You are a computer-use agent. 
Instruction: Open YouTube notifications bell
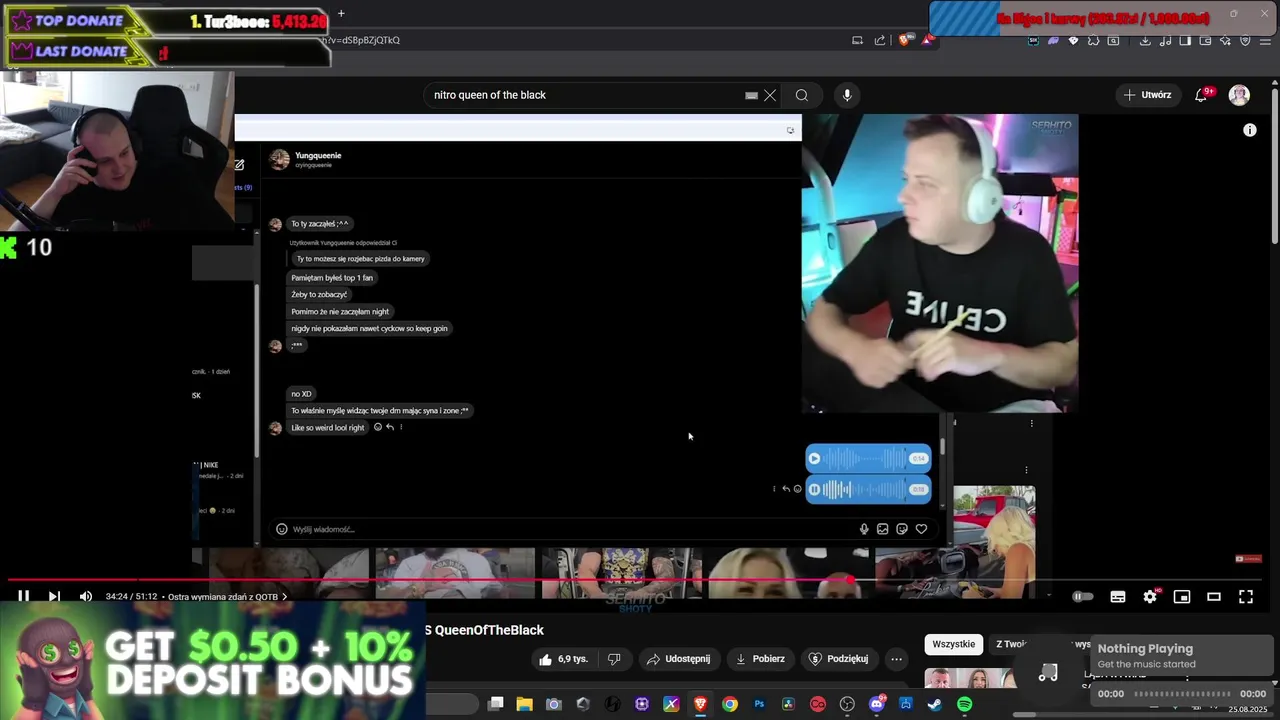[1201, 95]
